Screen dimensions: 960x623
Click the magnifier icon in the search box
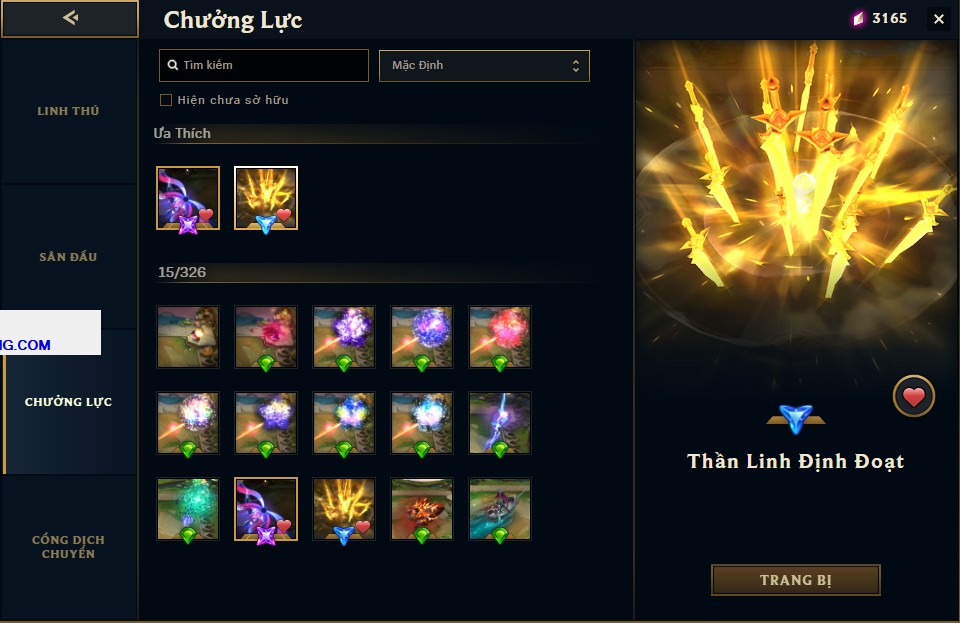[173, 65]
